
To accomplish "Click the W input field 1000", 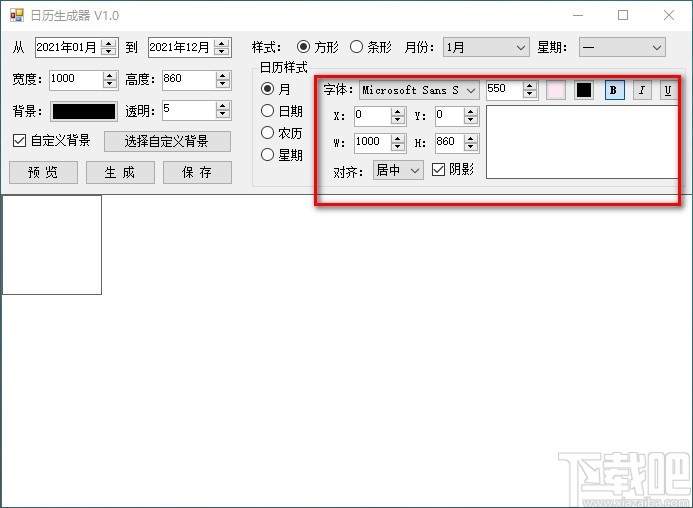I will coord(373,142).
